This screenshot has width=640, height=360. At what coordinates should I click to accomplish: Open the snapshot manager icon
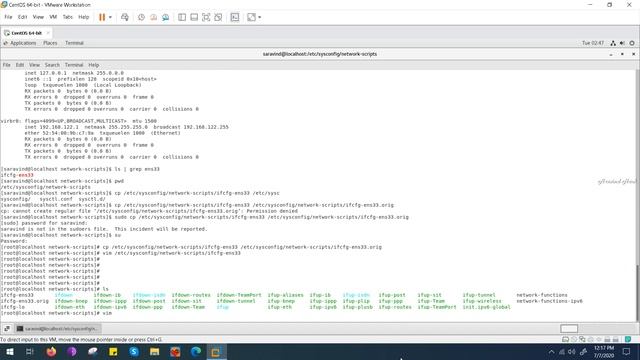tap(165, 17)
